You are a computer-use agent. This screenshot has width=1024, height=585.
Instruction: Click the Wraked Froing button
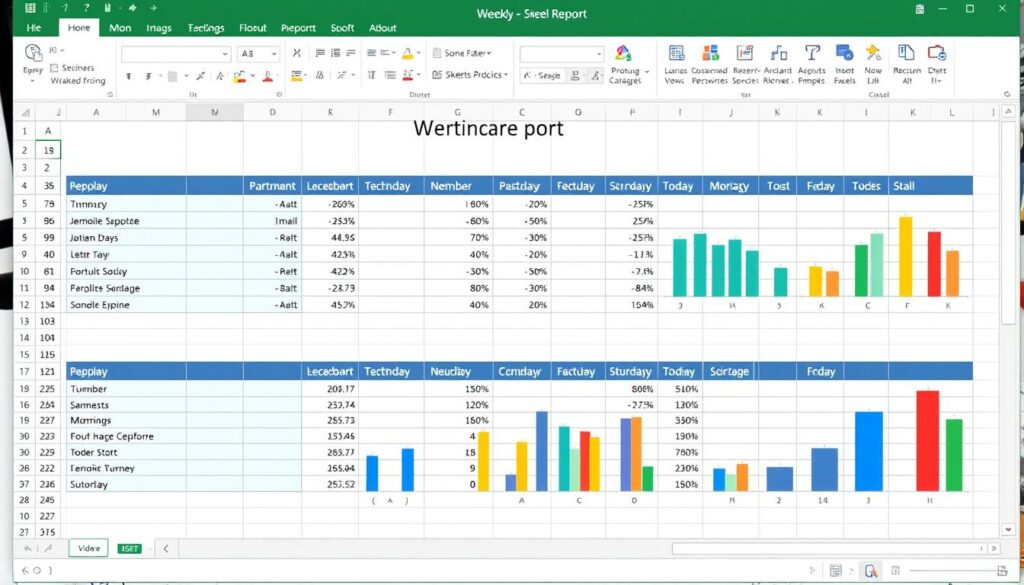click(78, 81)
